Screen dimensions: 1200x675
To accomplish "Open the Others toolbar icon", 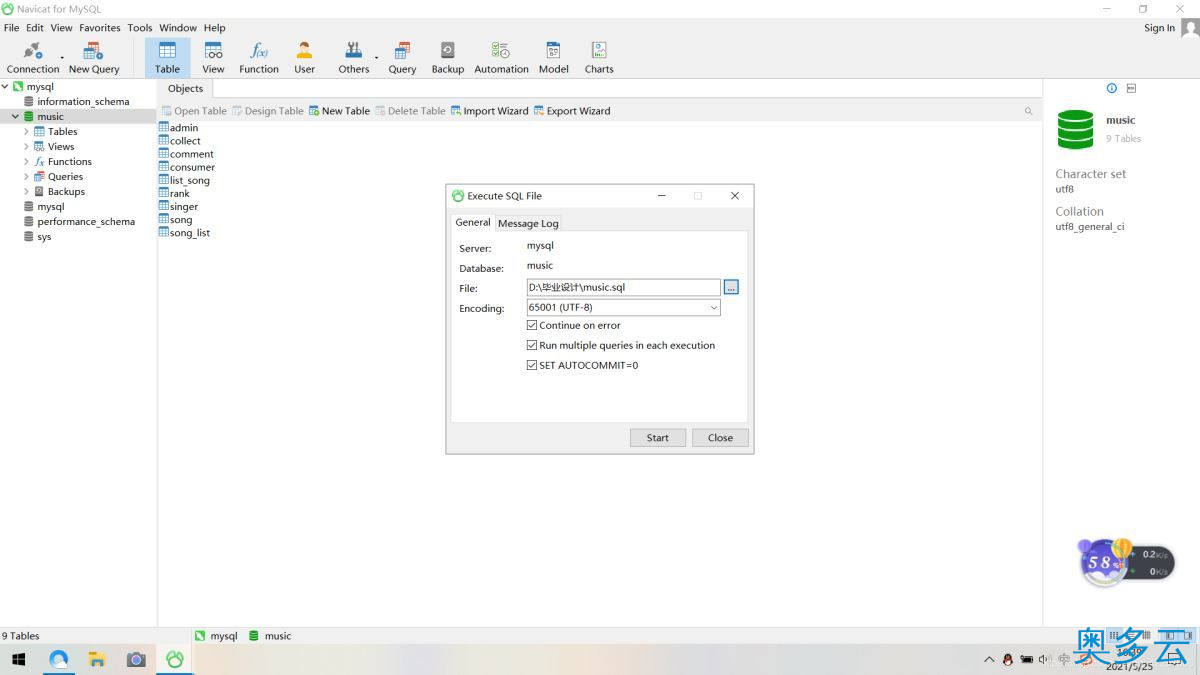I will point(354,58).
